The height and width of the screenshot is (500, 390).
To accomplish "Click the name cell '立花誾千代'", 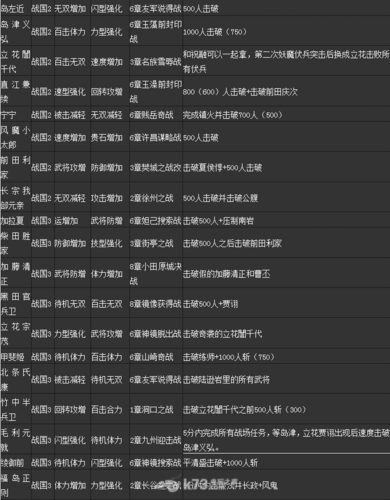I will (x=15, y=62).
